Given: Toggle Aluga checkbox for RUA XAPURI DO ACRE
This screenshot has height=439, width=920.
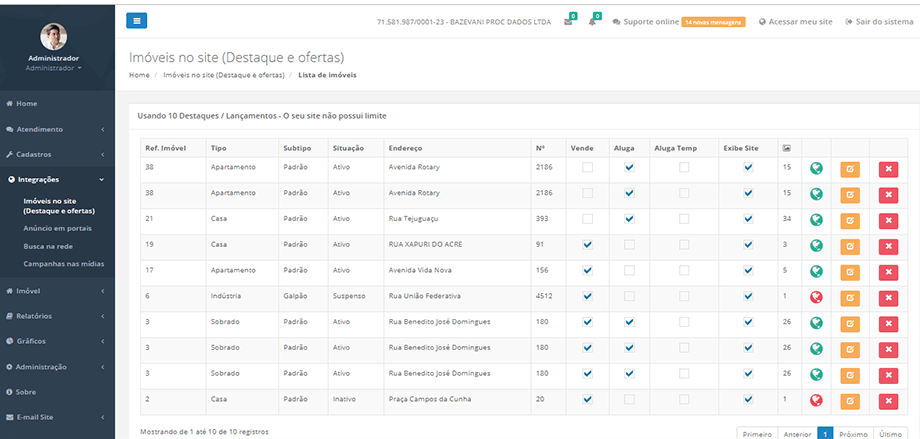Looking at the screenshot, I should click(629, 245).
